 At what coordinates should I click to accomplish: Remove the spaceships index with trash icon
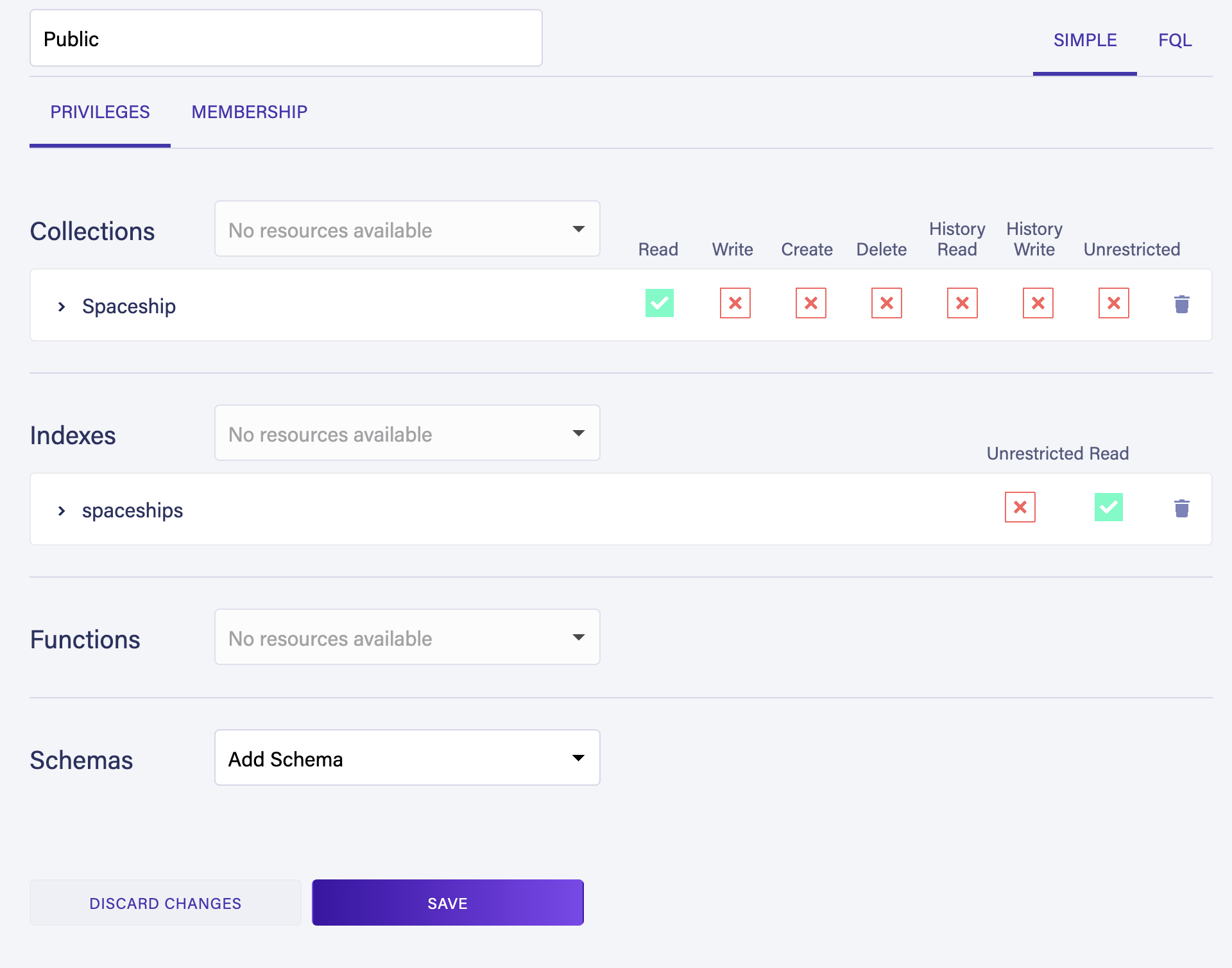pos(1181,508)
